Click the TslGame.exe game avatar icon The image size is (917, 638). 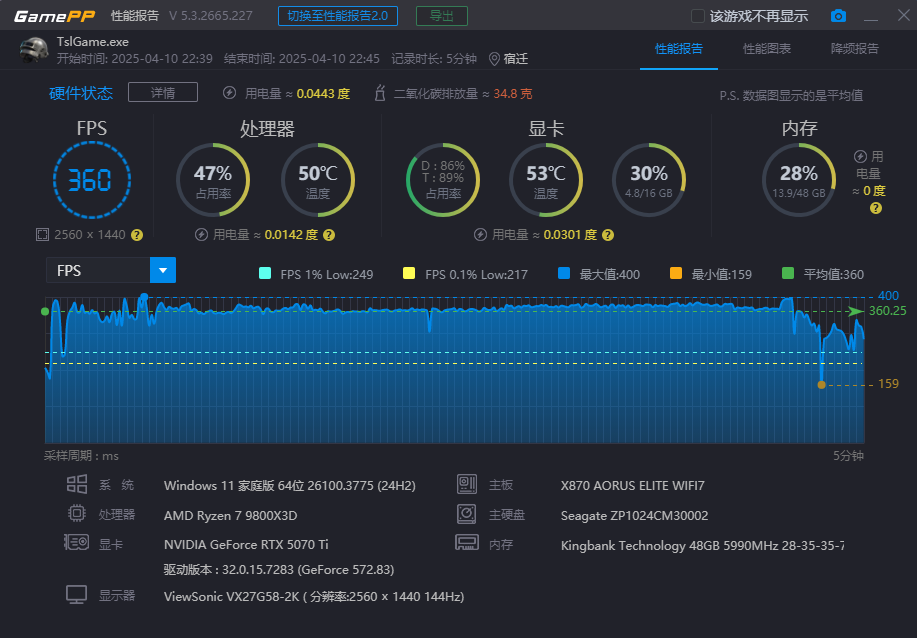34,50
